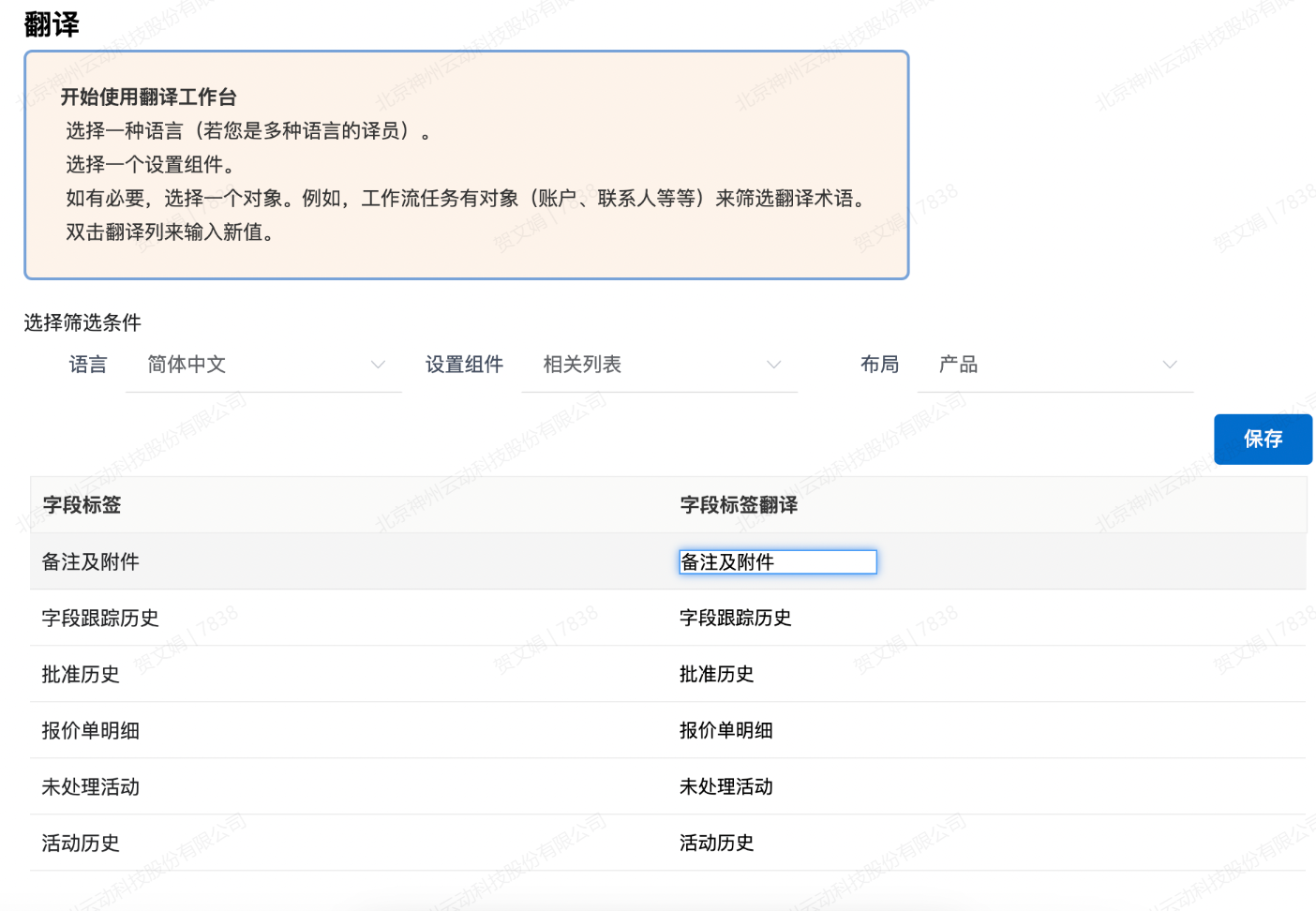Select the 报价单明细 translation cell
Viewport: 1316px width, 911px height.
(725, 731)
